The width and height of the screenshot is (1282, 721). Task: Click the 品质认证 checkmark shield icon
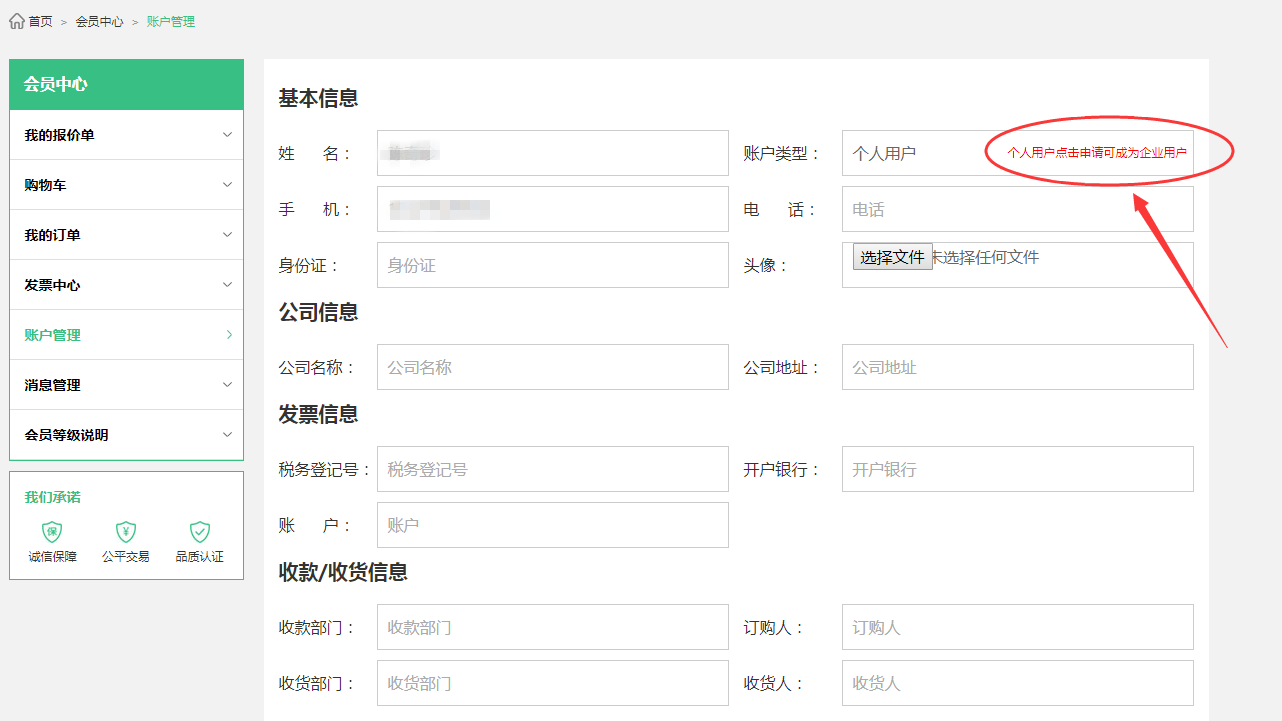(200, 532)
